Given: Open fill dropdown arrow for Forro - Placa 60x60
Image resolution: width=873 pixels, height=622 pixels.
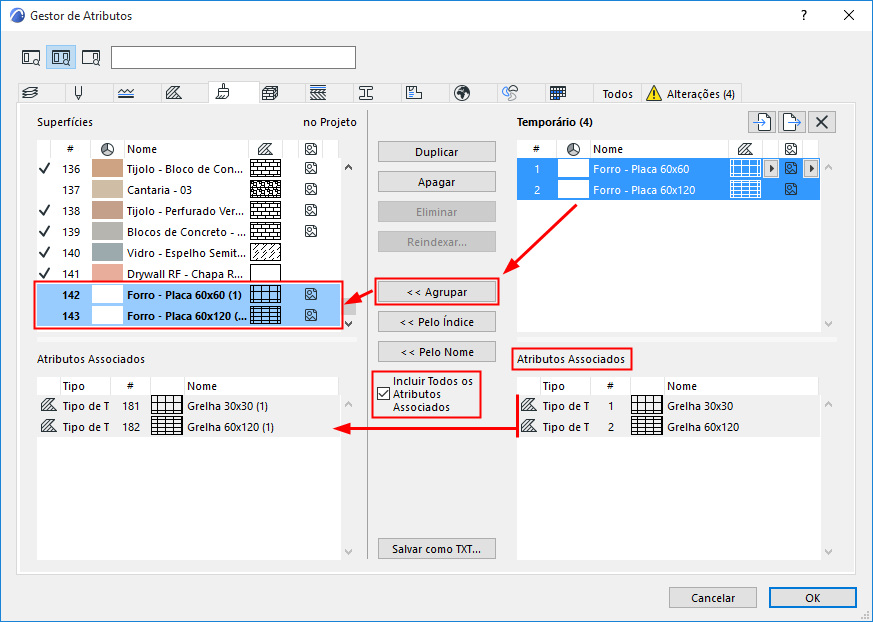Looking at the screenshot, I should pos(771,169).
